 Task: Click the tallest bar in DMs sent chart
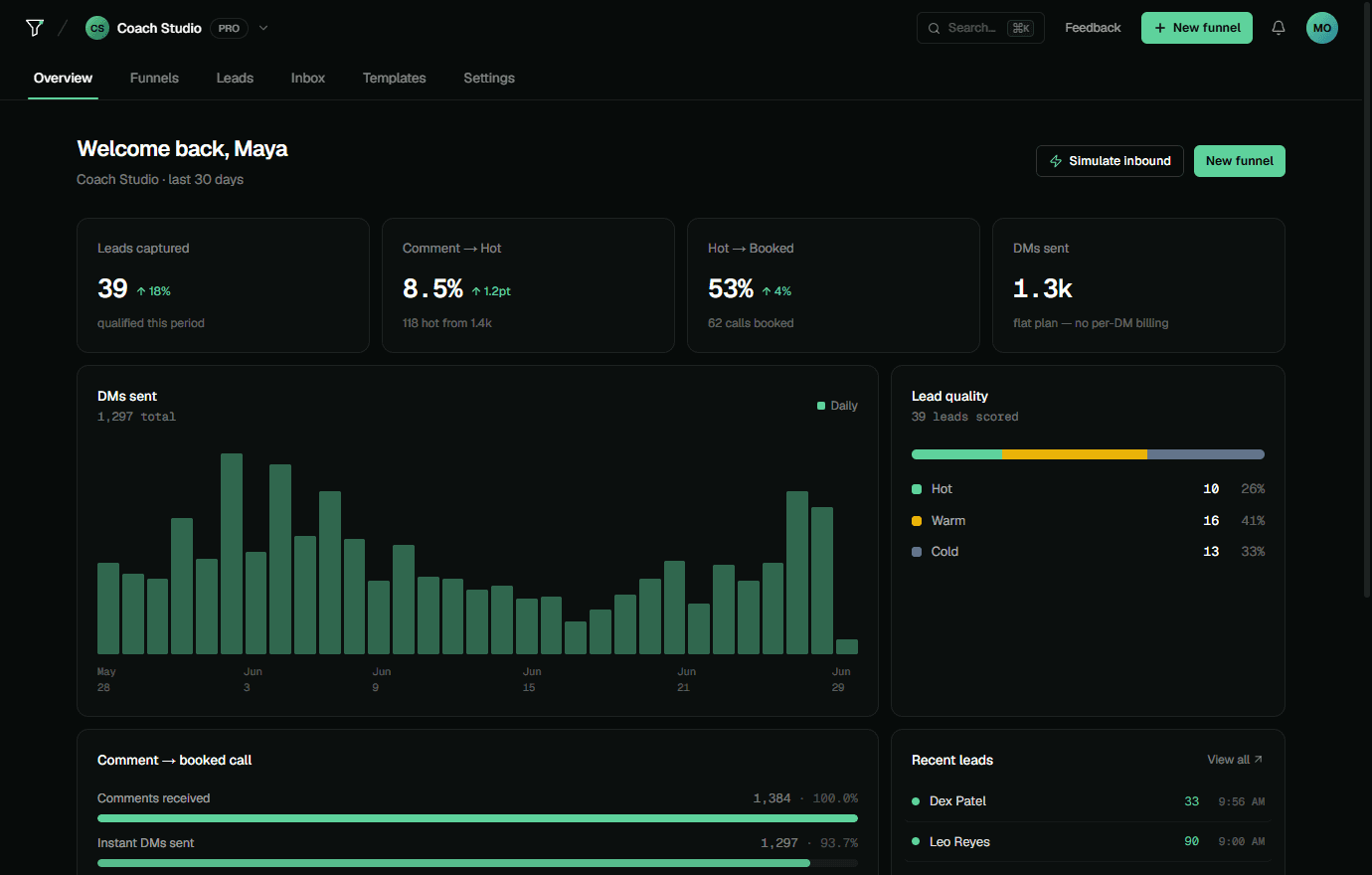[x=232, y=554]
